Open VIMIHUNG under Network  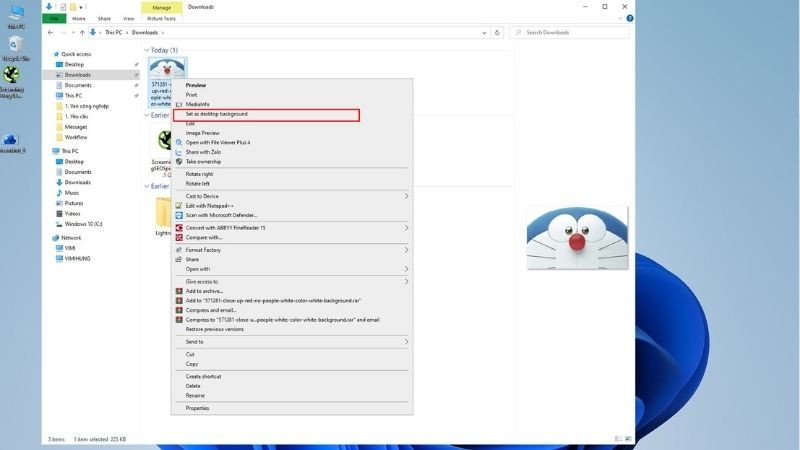77,259
